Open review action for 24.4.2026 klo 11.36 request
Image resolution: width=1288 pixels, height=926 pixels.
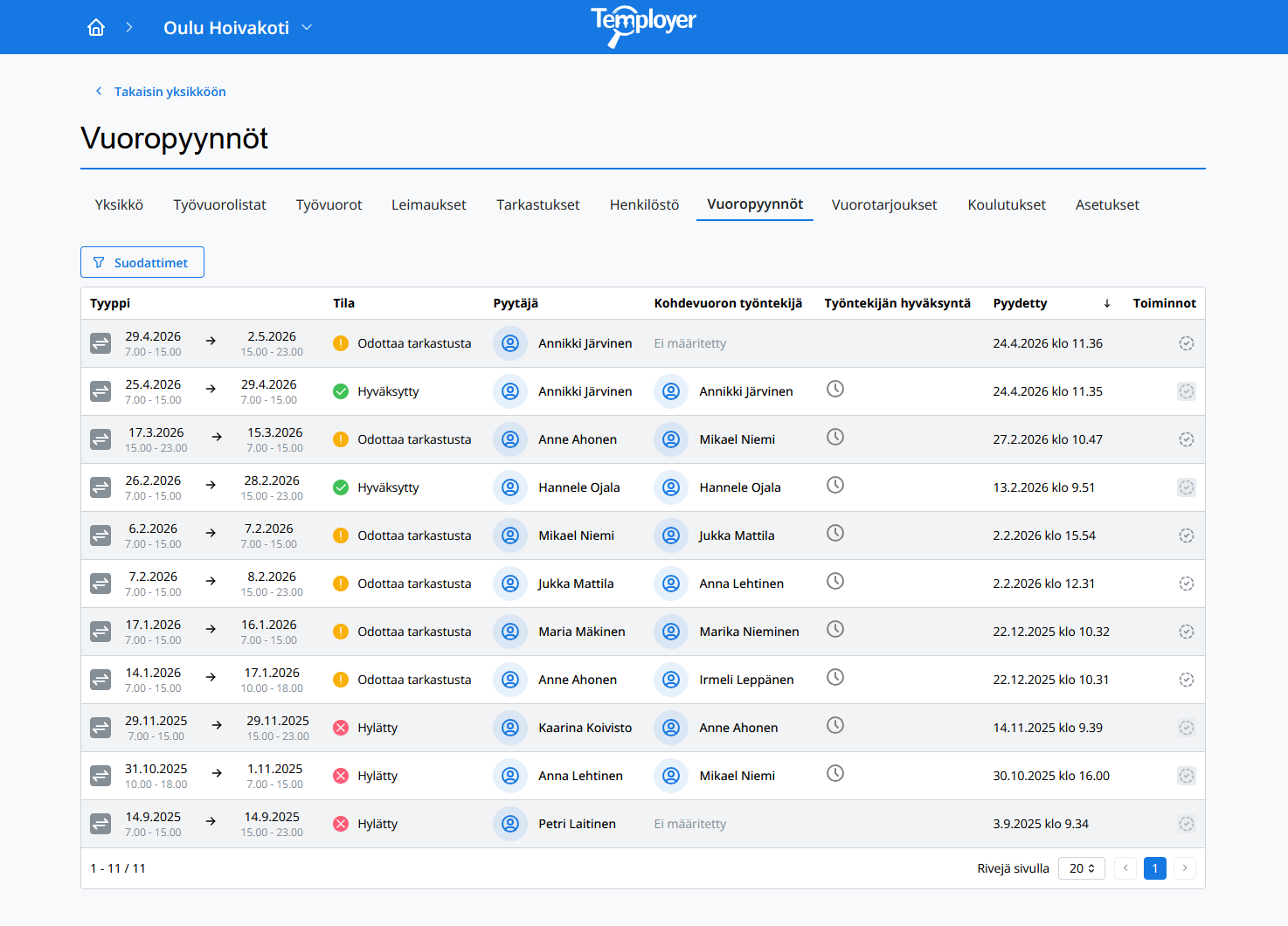click(x=1186, y=343)
